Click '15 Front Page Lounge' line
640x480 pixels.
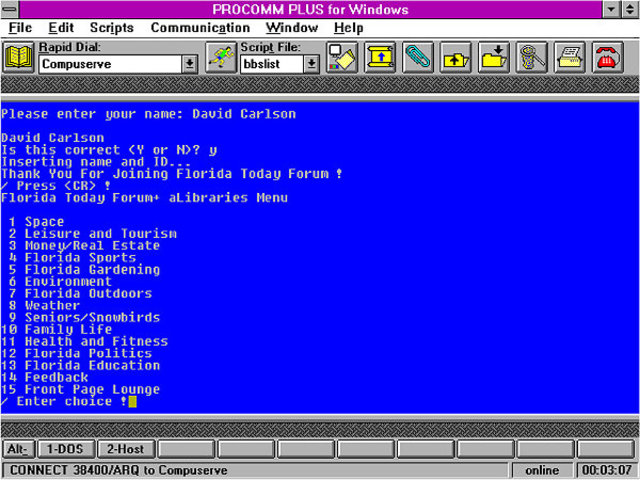[x=80, y=389]
